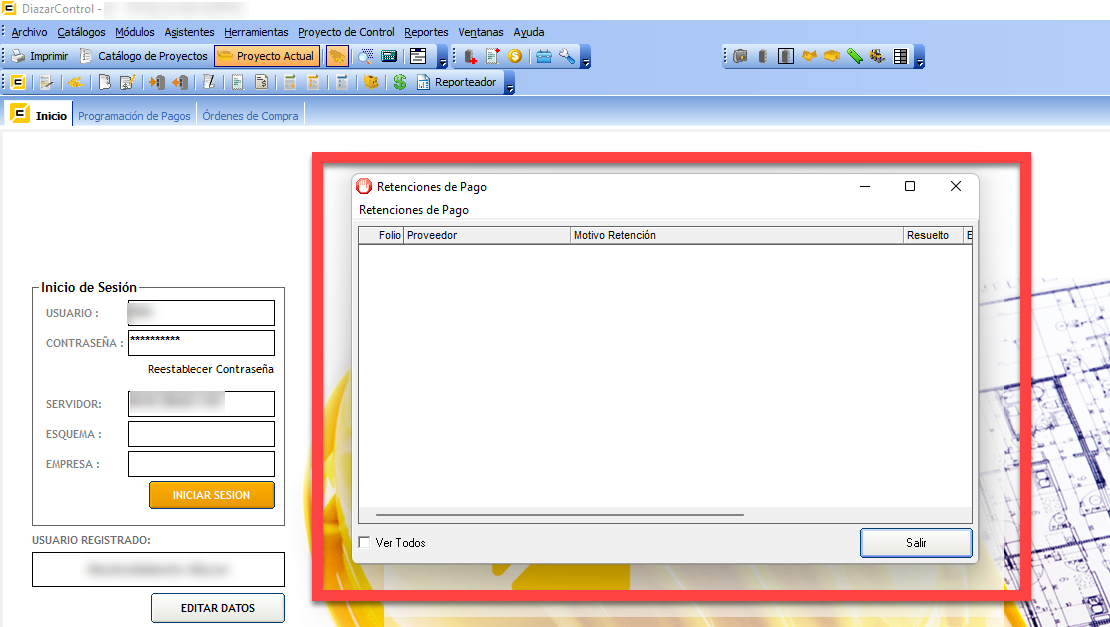The width and height of the screenshot is (1110, 627).
Task: Click the green price tag icon
Action: pos(854,56)
